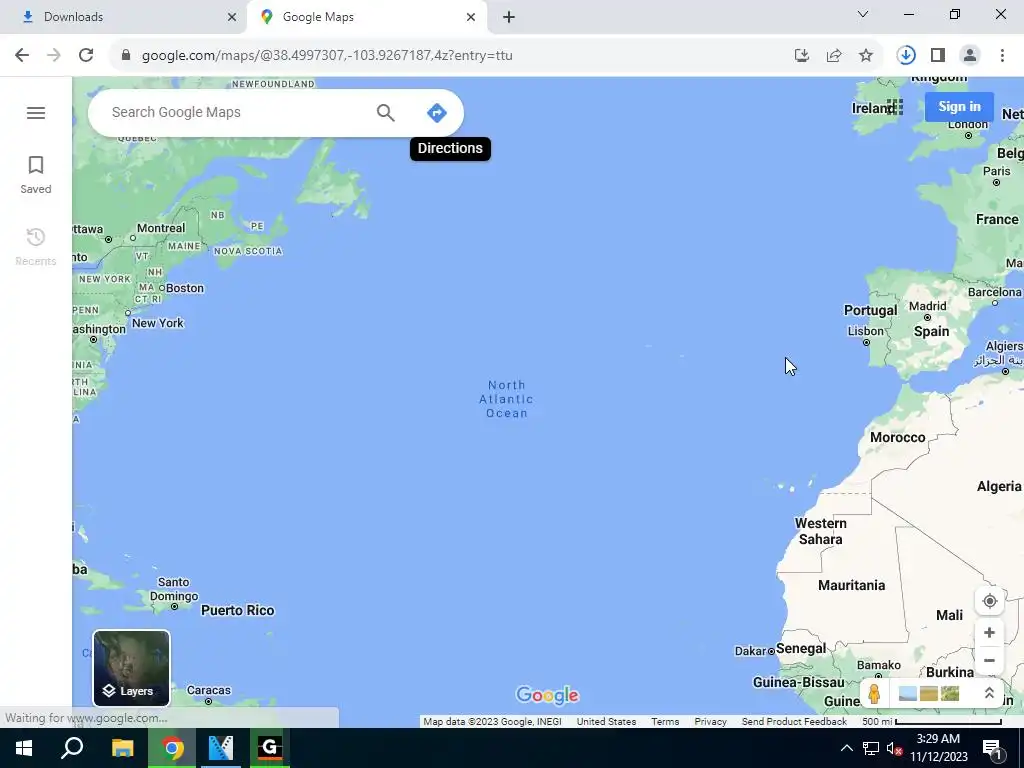
Task: Open File Explorer from taskbar
Action: pyautogui.click(x=122, y=748)
